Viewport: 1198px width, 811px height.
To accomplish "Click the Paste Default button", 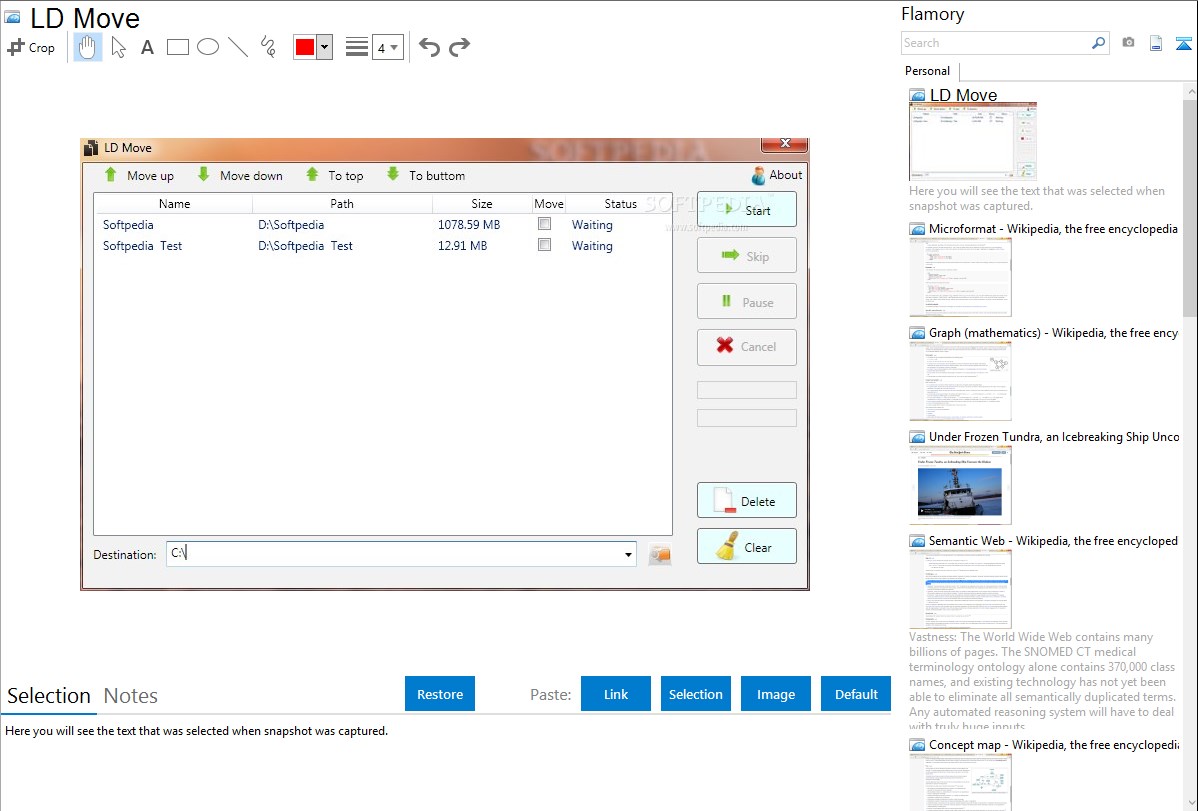I will (856, 693).
